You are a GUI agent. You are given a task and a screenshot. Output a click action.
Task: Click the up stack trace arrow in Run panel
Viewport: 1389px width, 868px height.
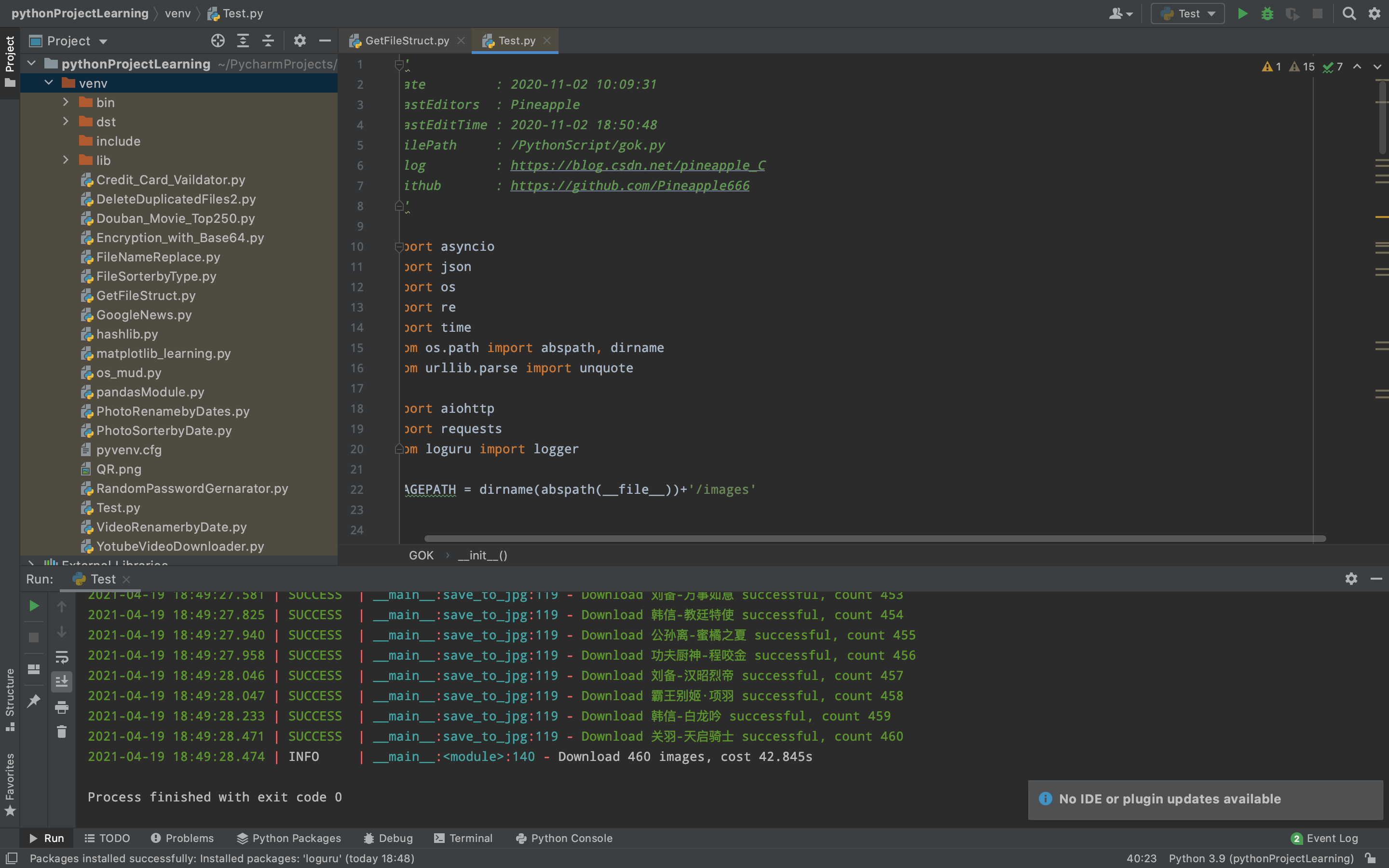coord(61,606)
